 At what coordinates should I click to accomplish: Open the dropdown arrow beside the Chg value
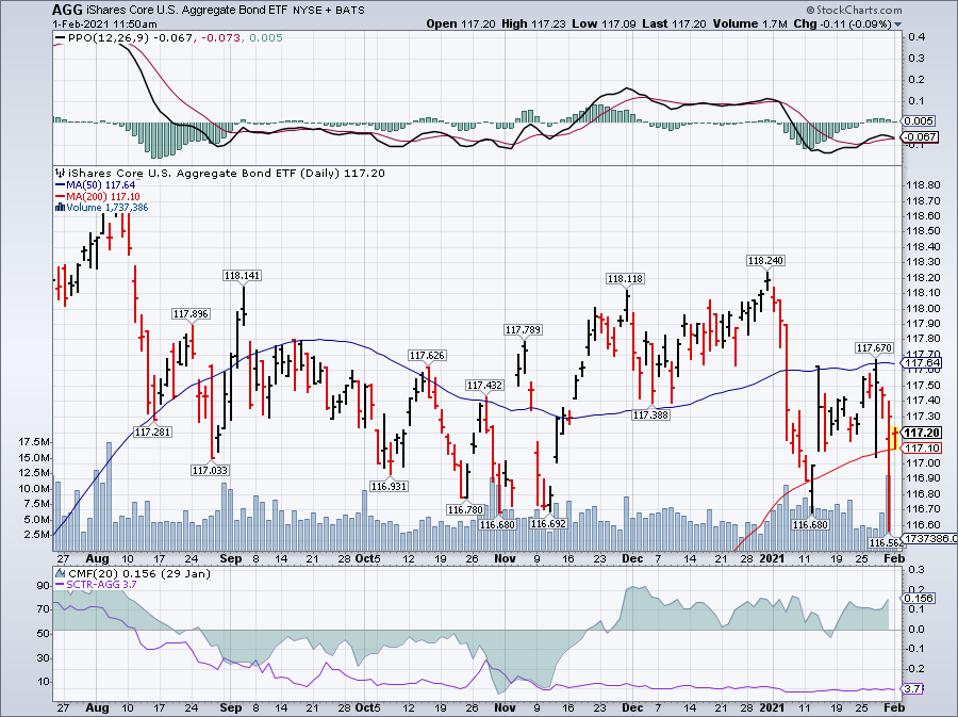tap(898, 24)
